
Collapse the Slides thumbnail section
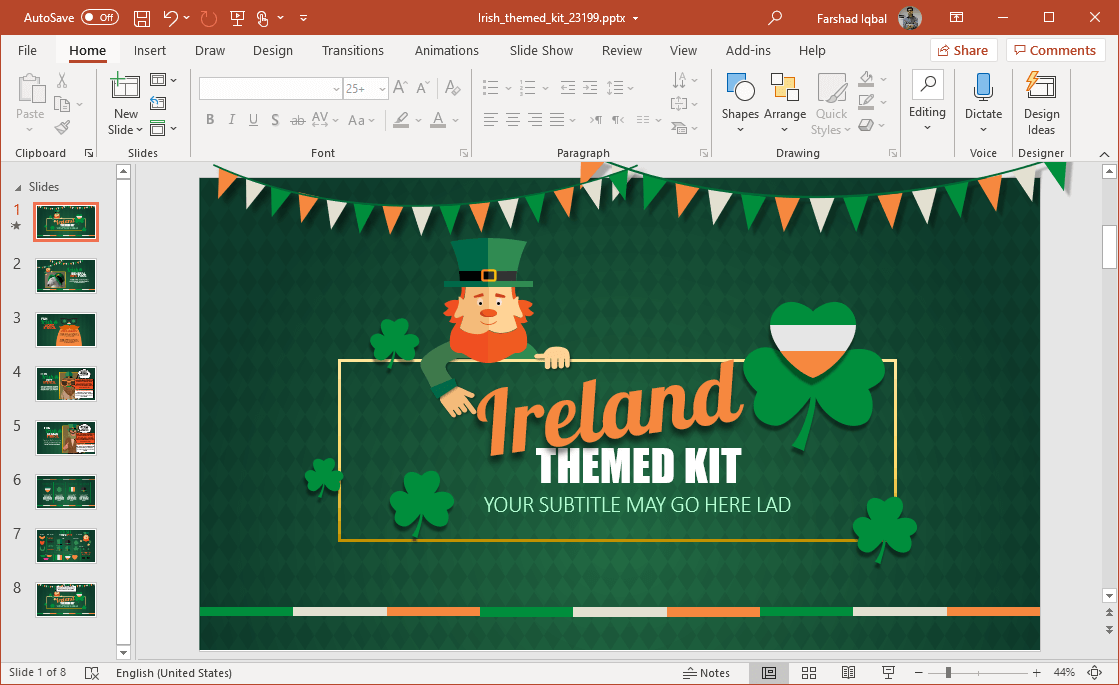tap(17, 187)
